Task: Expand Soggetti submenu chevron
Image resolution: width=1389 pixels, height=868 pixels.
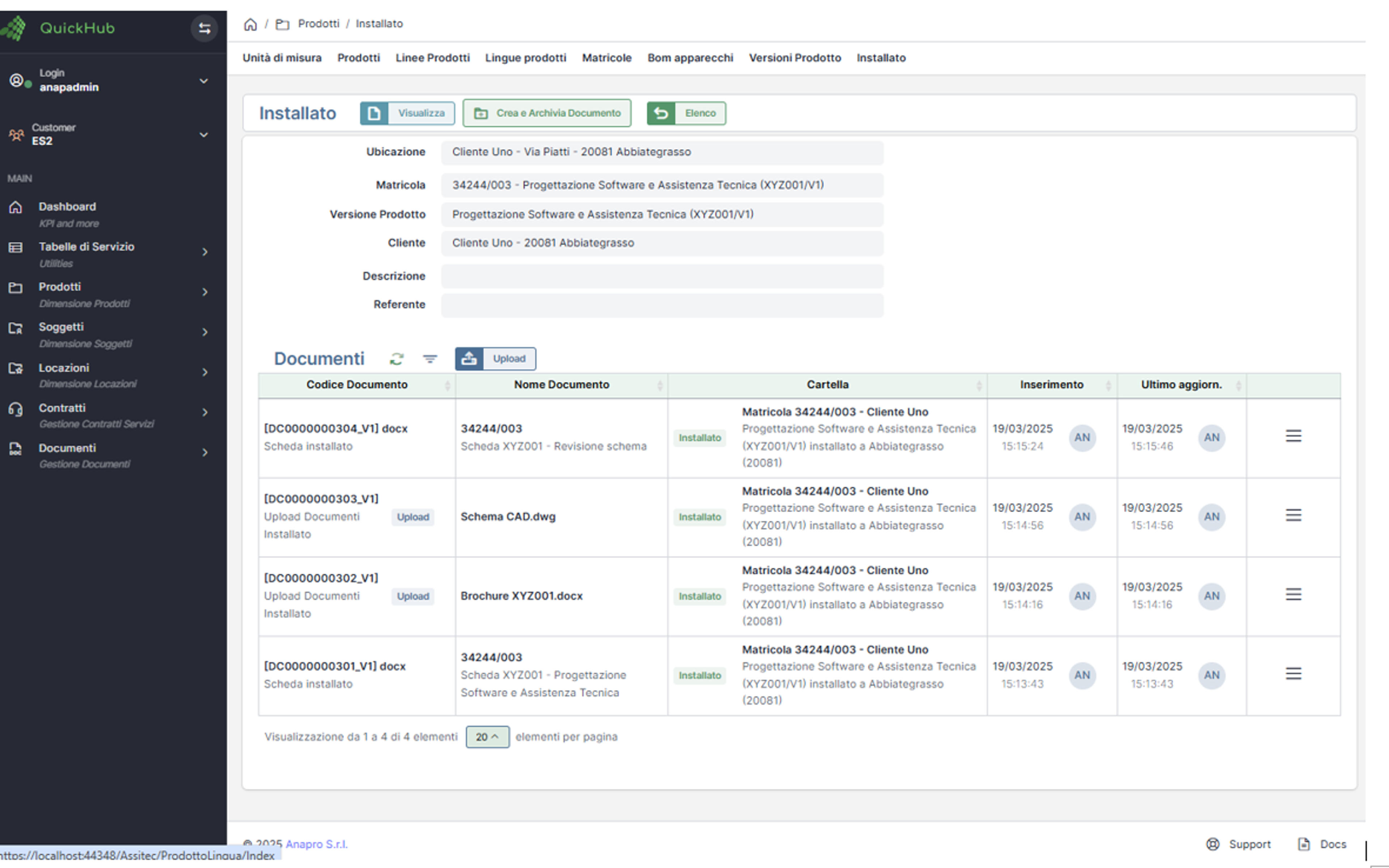Action: [x=205, y=332]
